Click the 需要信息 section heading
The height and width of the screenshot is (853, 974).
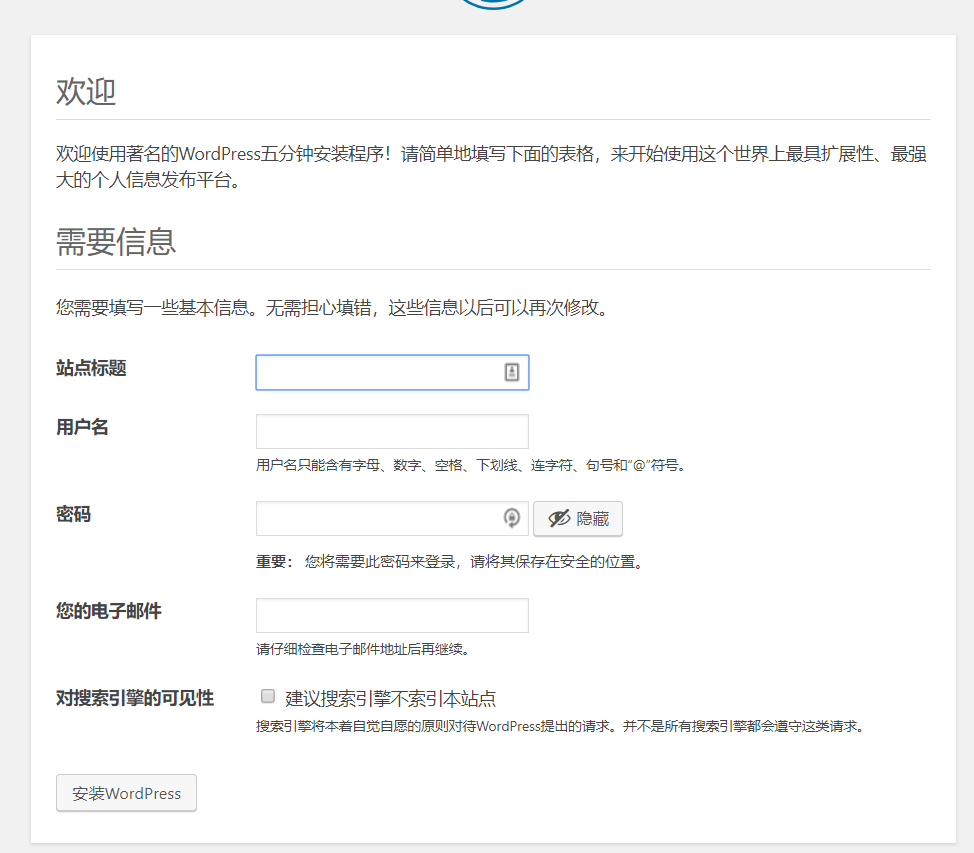click(x=115, y=242)
